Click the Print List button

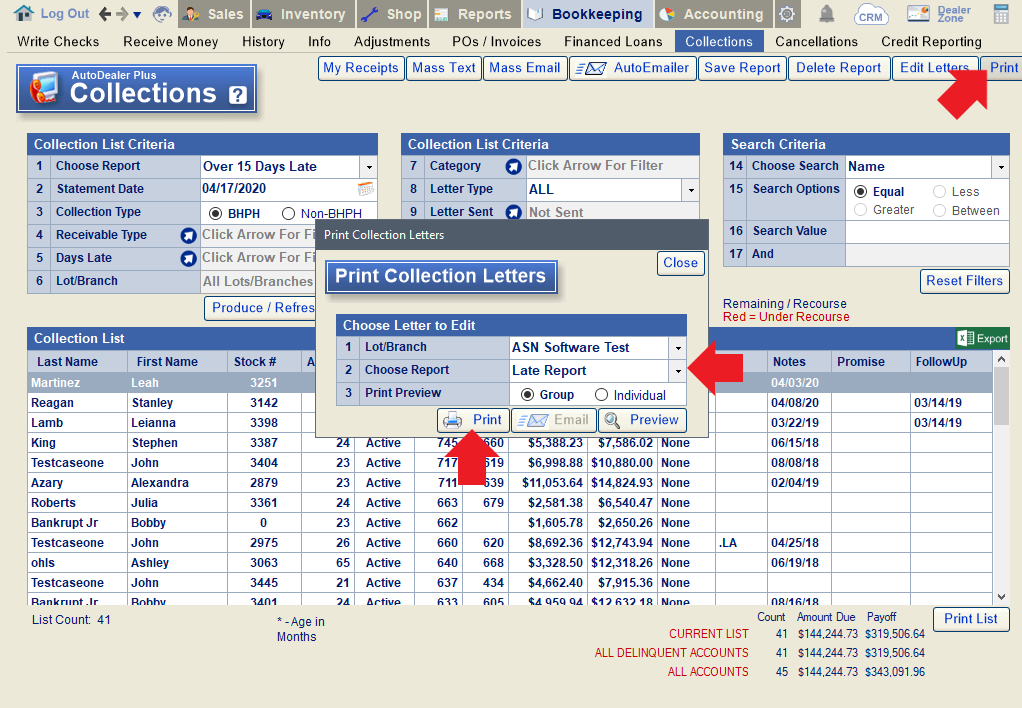(971, 619)
